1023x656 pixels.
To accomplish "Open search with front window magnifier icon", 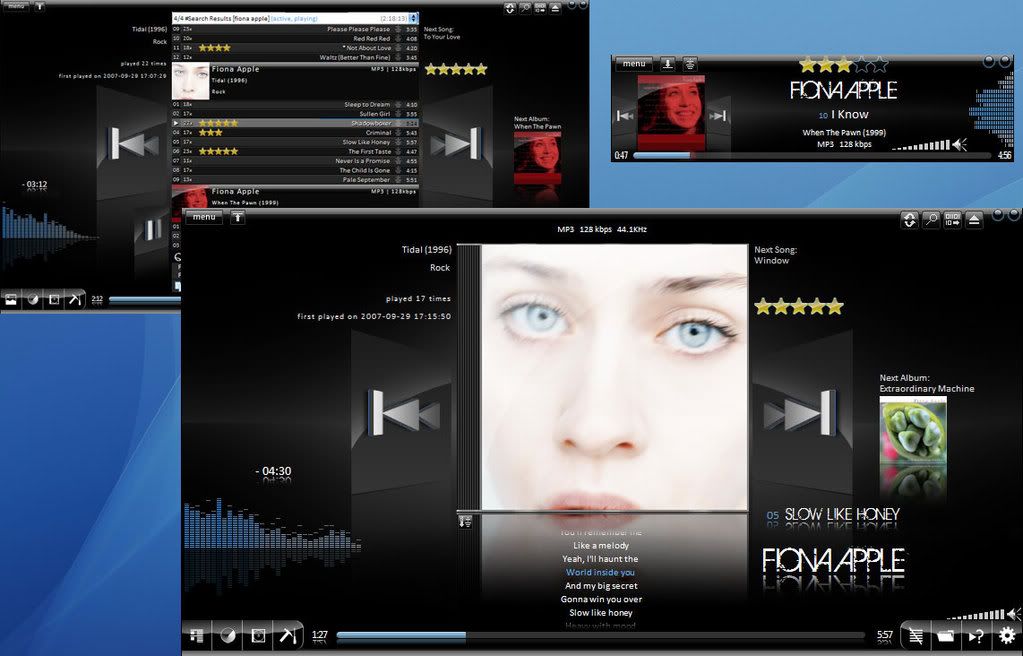I will (x=931, y=220).
